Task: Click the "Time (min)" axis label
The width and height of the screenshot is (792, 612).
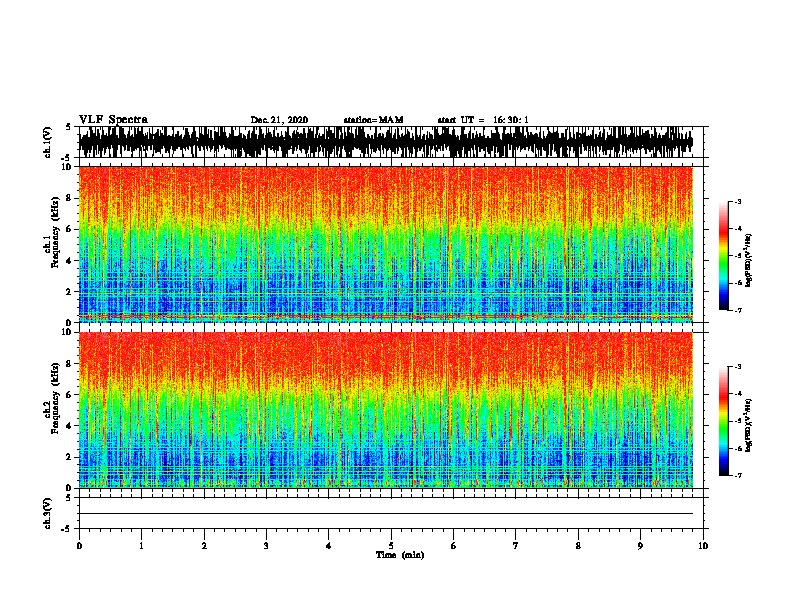Action: click(x=400, y=555)
